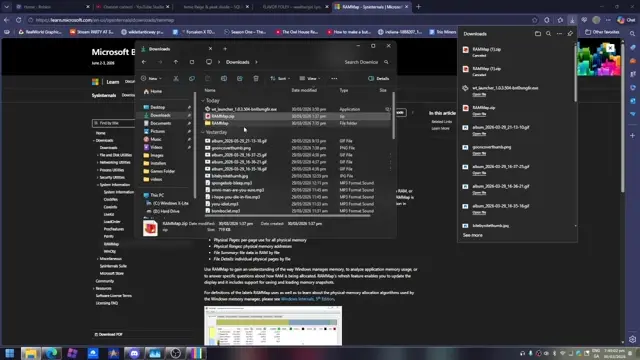Click Delete trash icon in File Explorer toolbar
The width and height of the screenshot is (640, 360).
(256, 78)
